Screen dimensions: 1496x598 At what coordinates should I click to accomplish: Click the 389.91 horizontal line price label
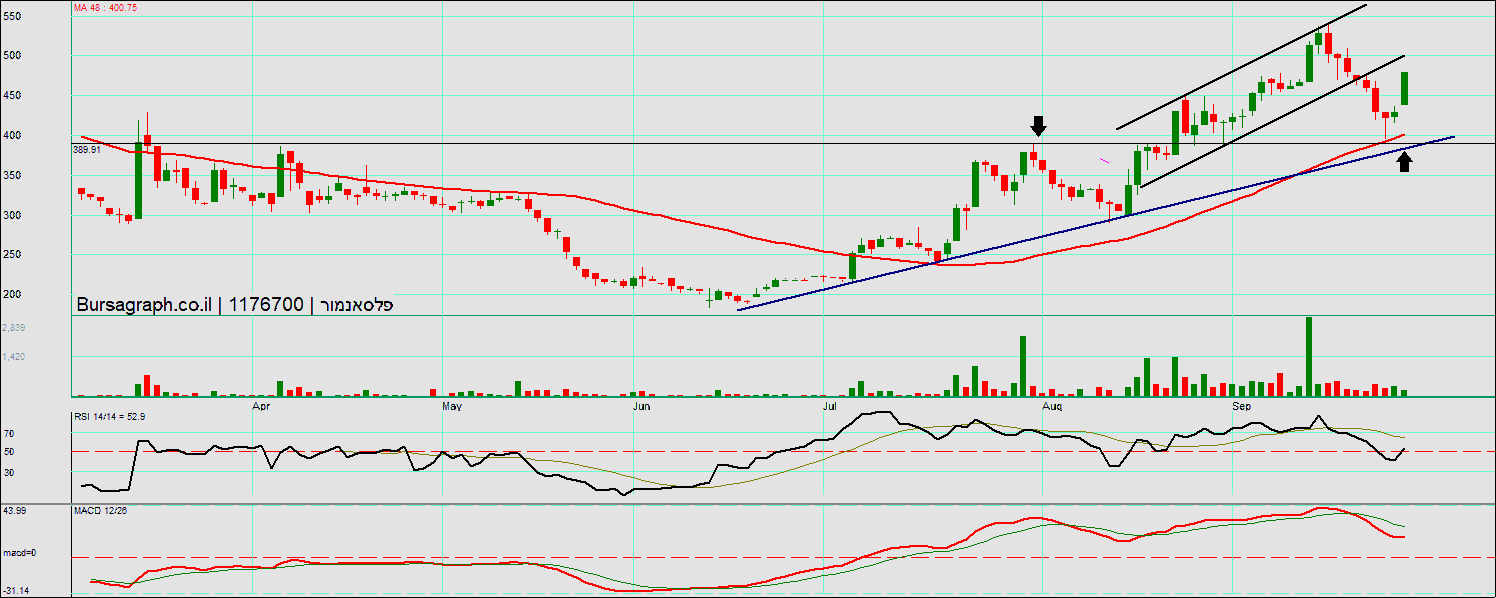(87, 149)
